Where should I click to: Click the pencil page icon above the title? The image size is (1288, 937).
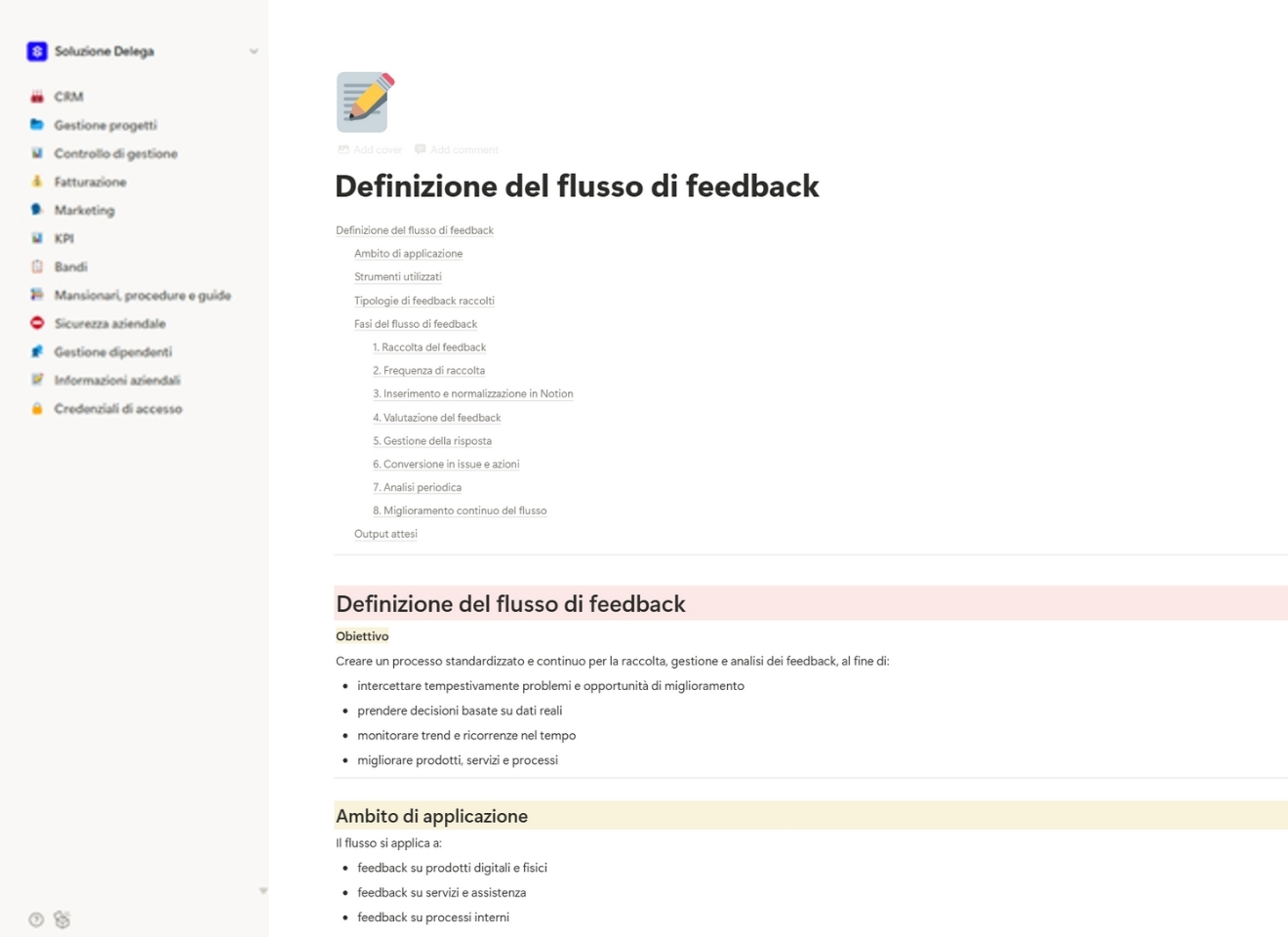click(363, 101)
